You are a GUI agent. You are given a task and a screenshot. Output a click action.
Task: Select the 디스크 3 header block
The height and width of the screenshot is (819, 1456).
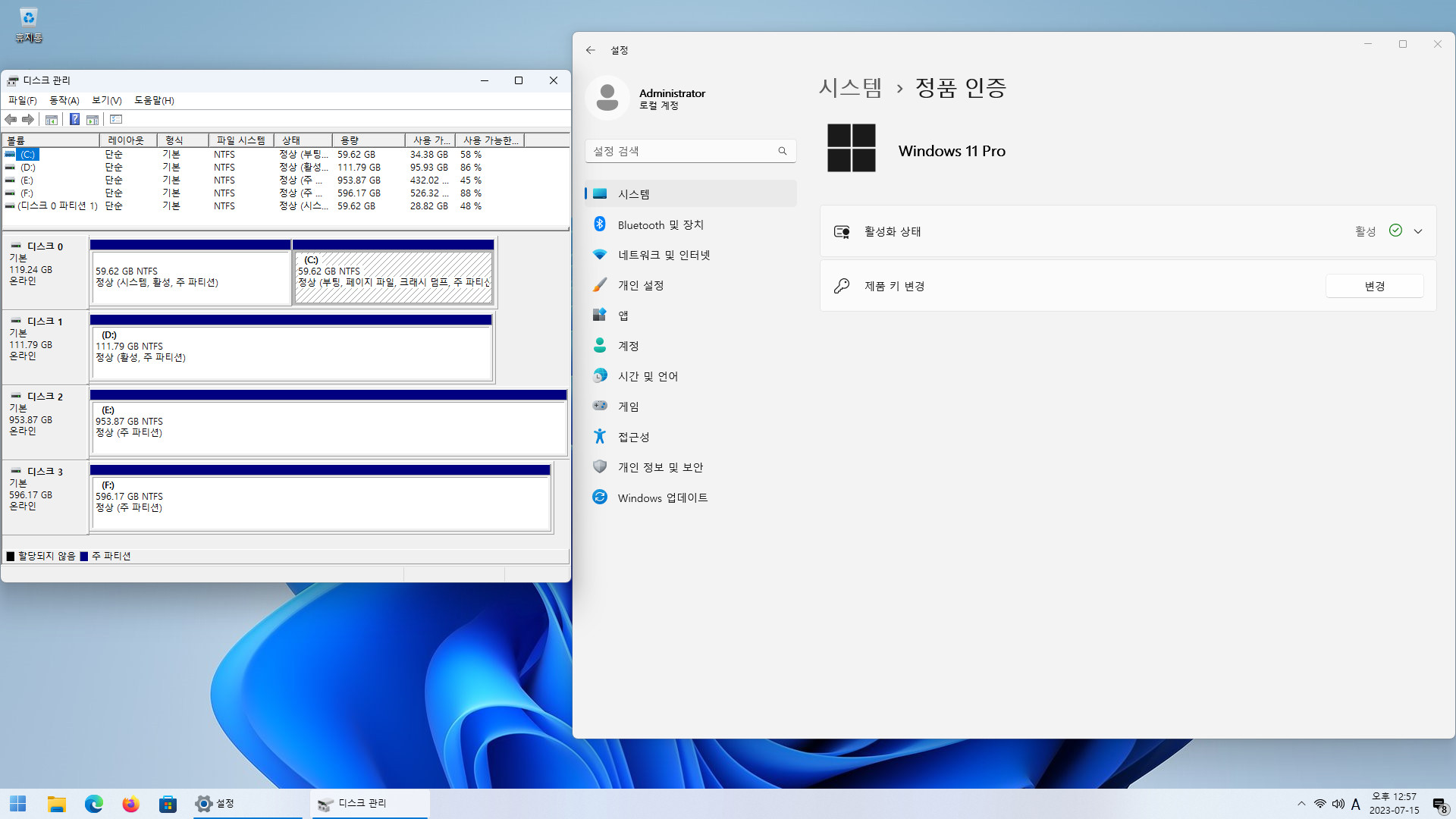click(x=45, y=497)
